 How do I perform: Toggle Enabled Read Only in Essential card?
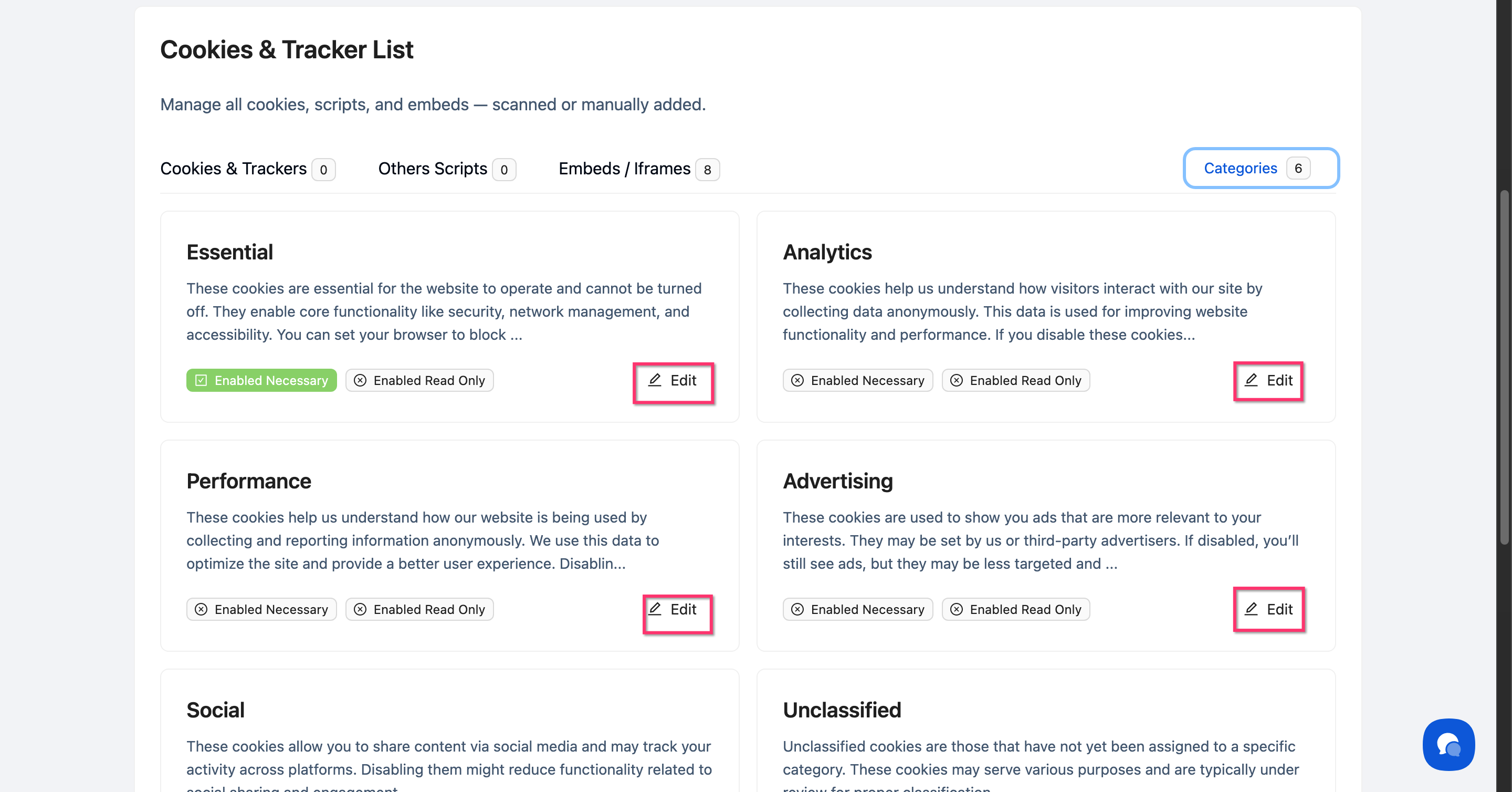point(419,380)
